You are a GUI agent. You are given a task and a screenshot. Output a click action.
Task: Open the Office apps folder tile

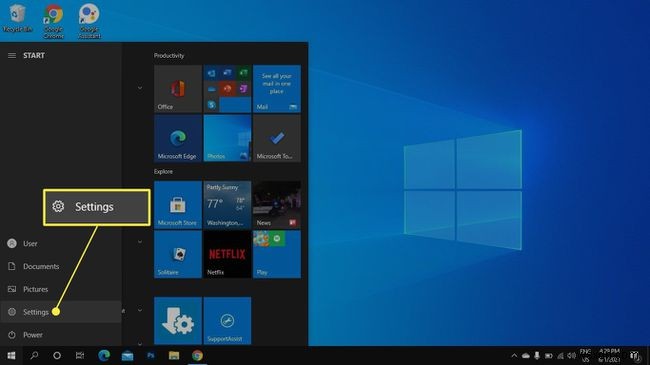(x=227, y=89)
